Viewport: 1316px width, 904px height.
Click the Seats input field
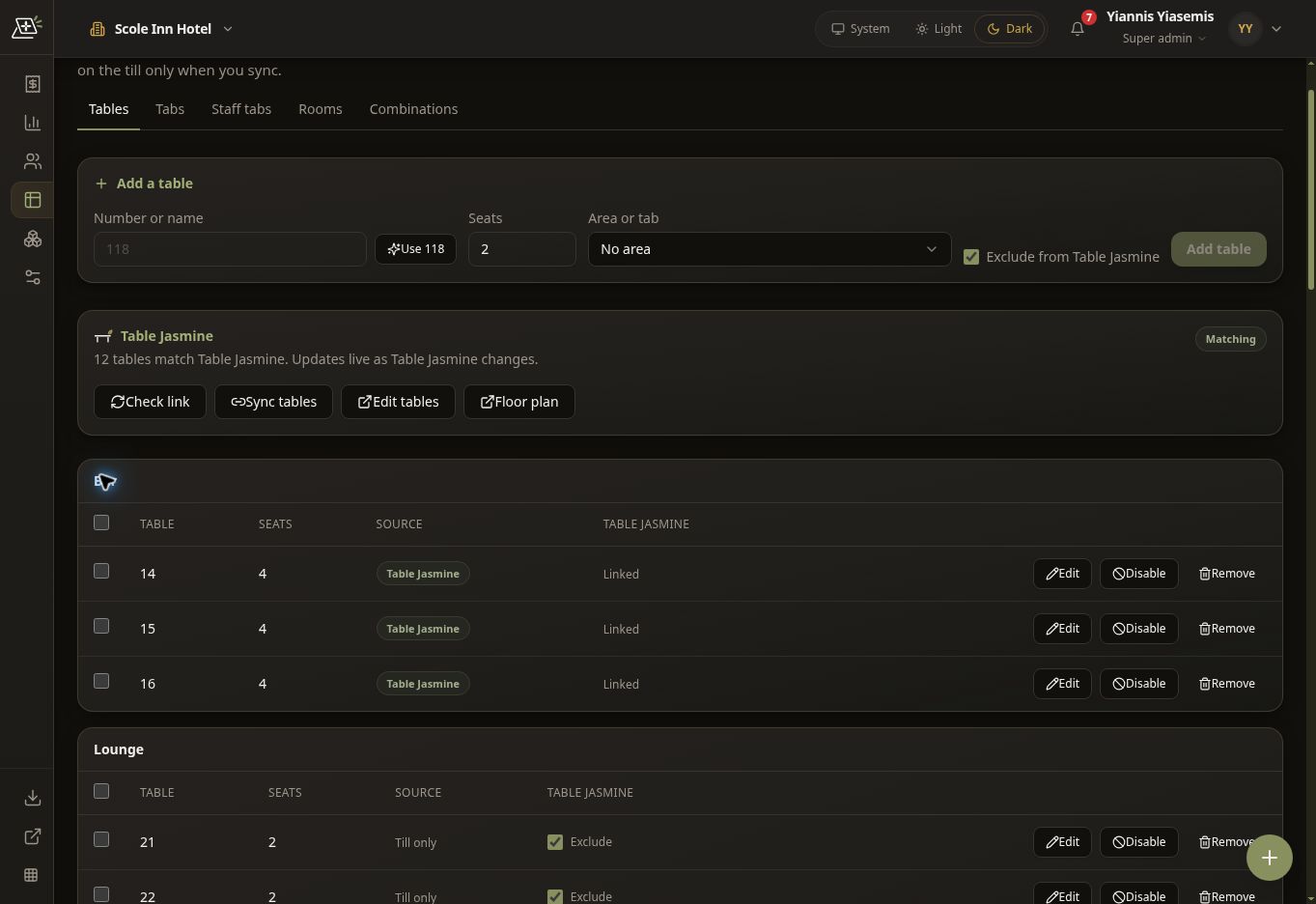coord(522,249)
